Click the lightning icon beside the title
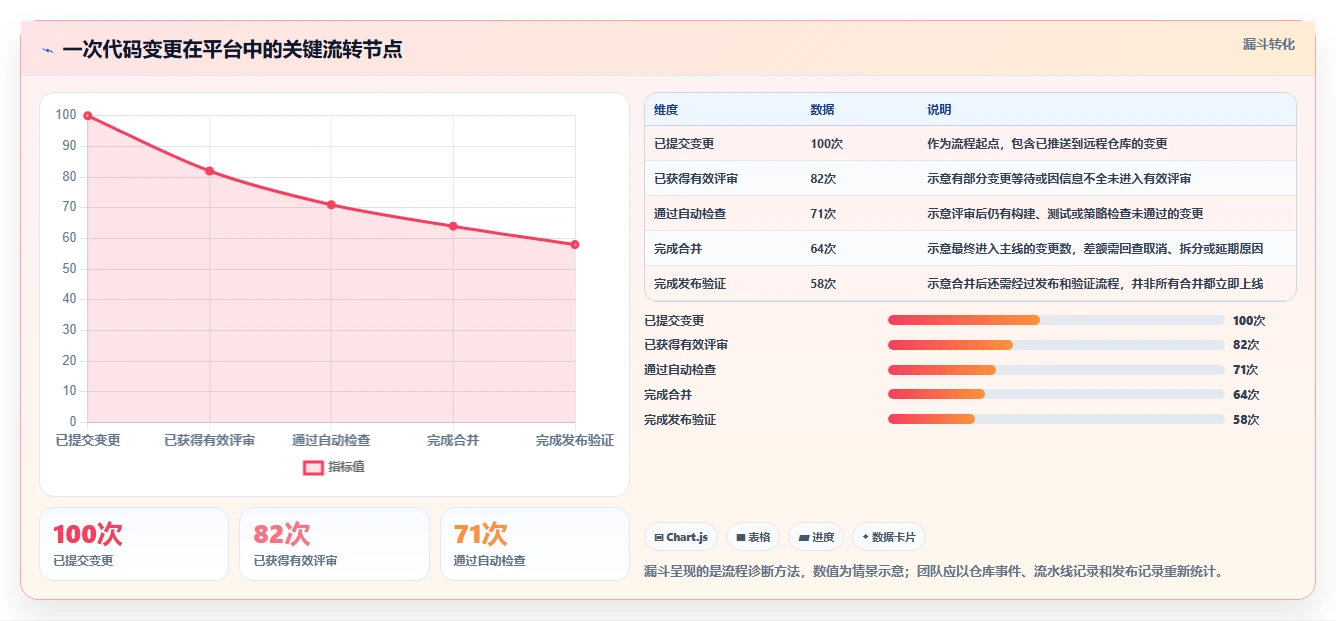The image size is (1336, 621). (48, 50)
